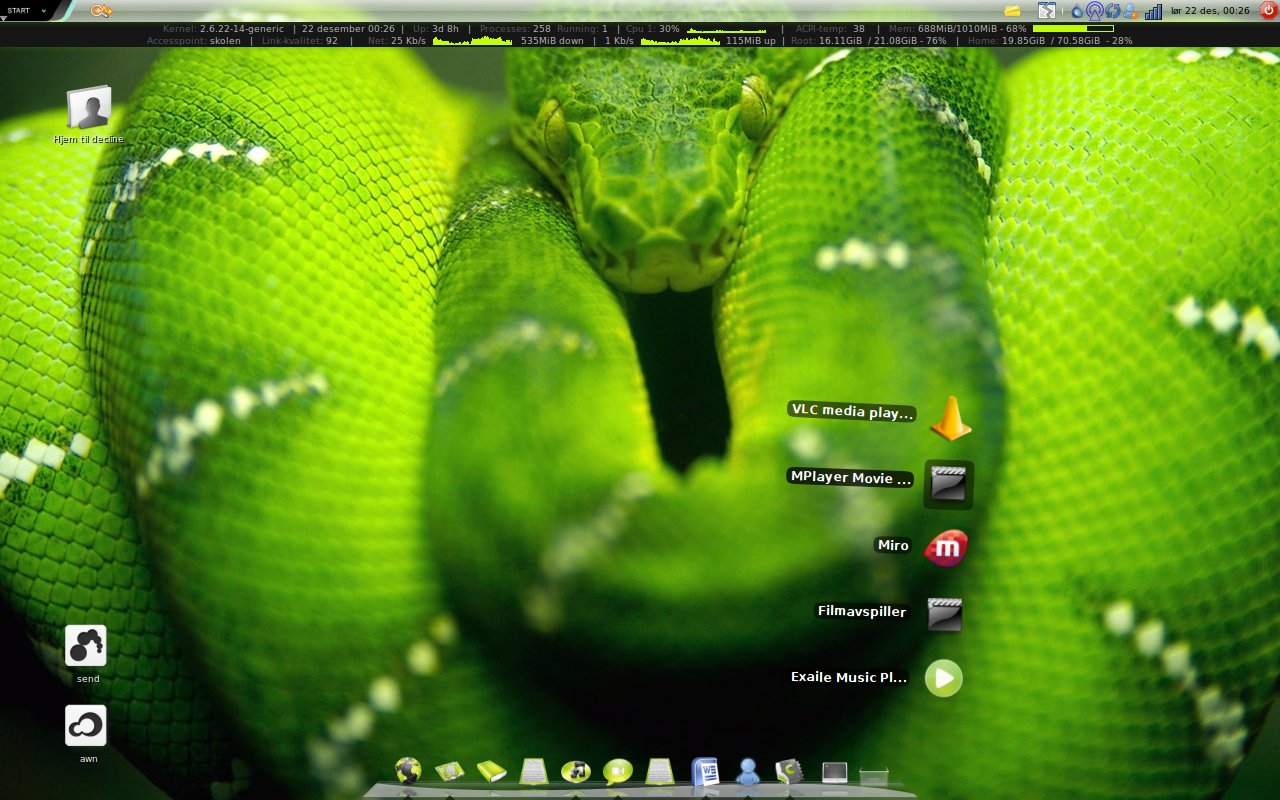Open the green book dock icon

point(491,771)
